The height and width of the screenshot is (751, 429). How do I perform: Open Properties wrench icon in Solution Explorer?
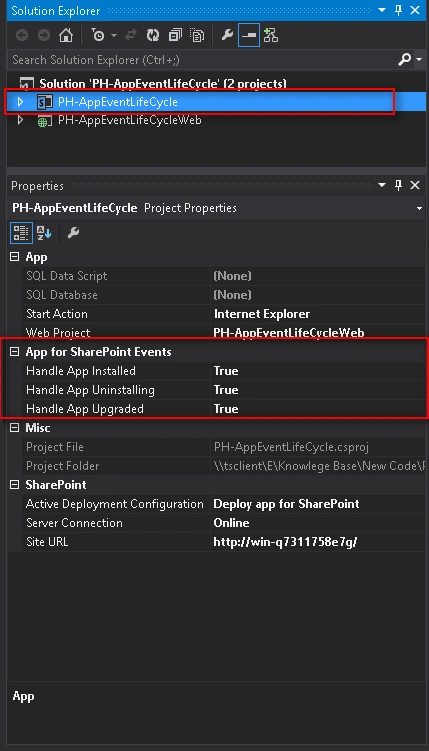(x=227, y=35)
